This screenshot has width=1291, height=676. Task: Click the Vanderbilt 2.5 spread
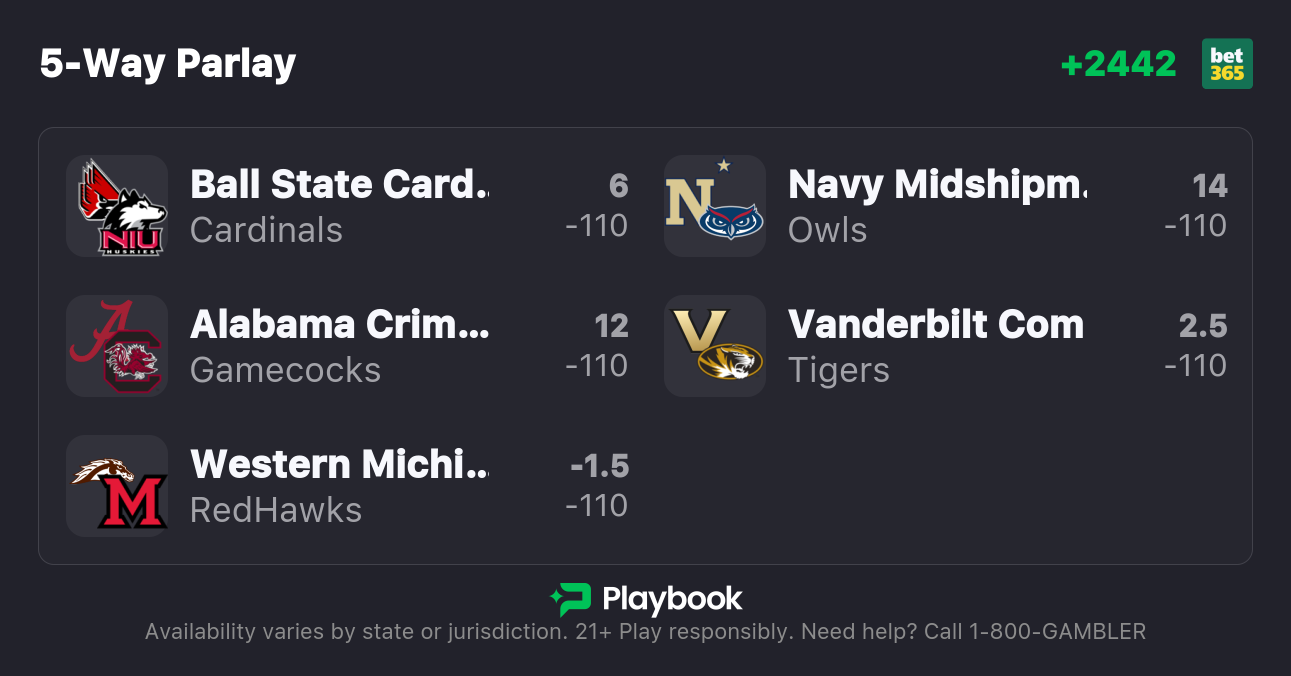click(1202, 326)
